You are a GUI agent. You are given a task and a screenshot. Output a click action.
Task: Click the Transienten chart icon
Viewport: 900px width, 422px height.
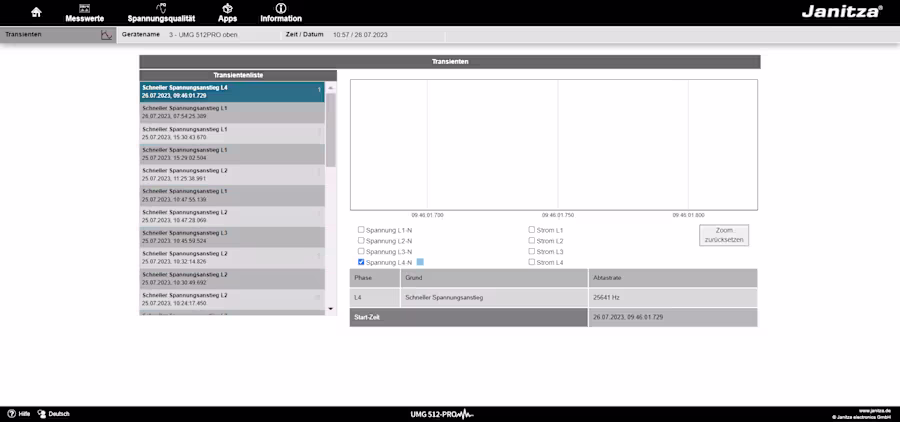(x=107, y=35)
